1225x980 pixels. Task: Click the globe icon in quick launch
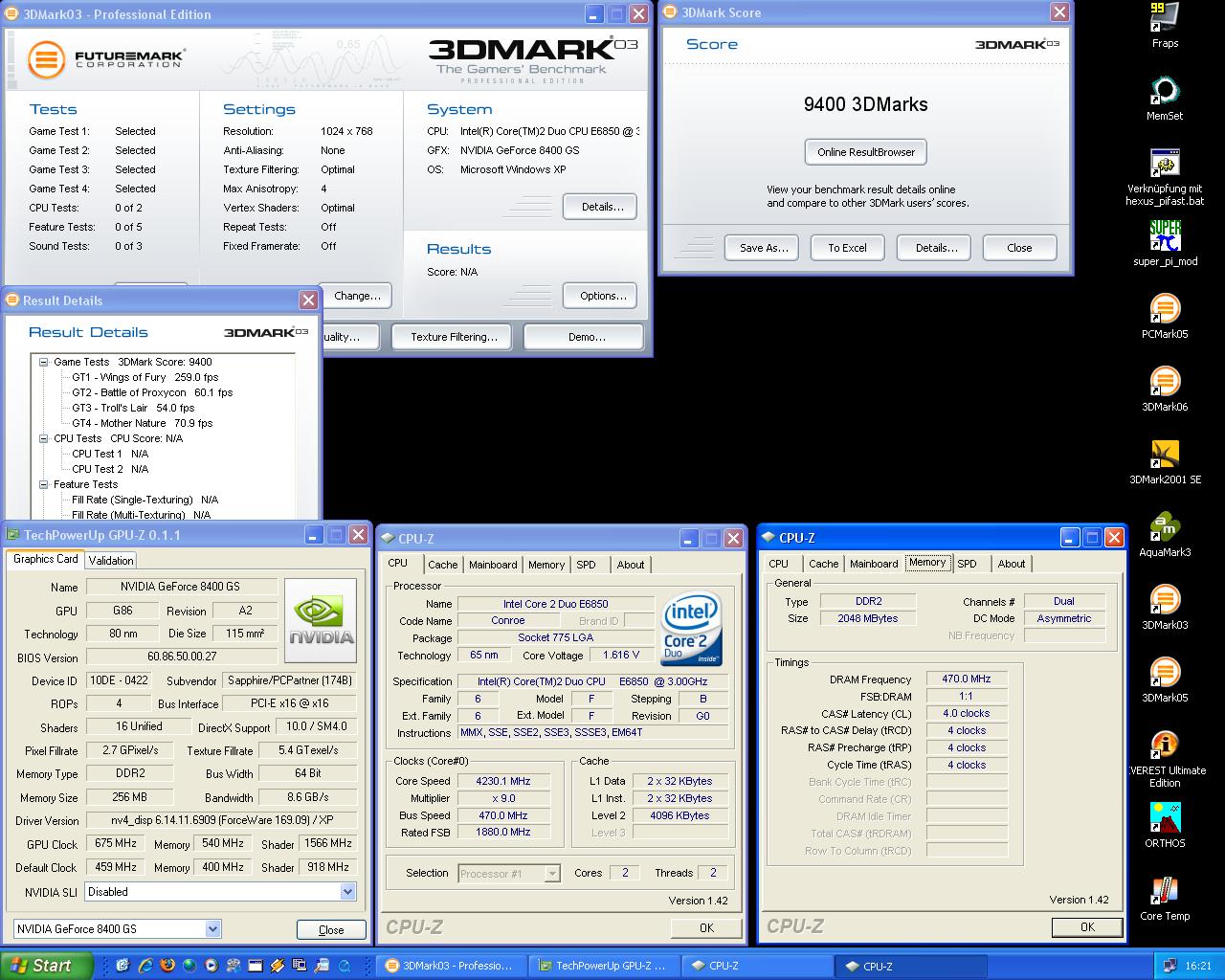189,966
